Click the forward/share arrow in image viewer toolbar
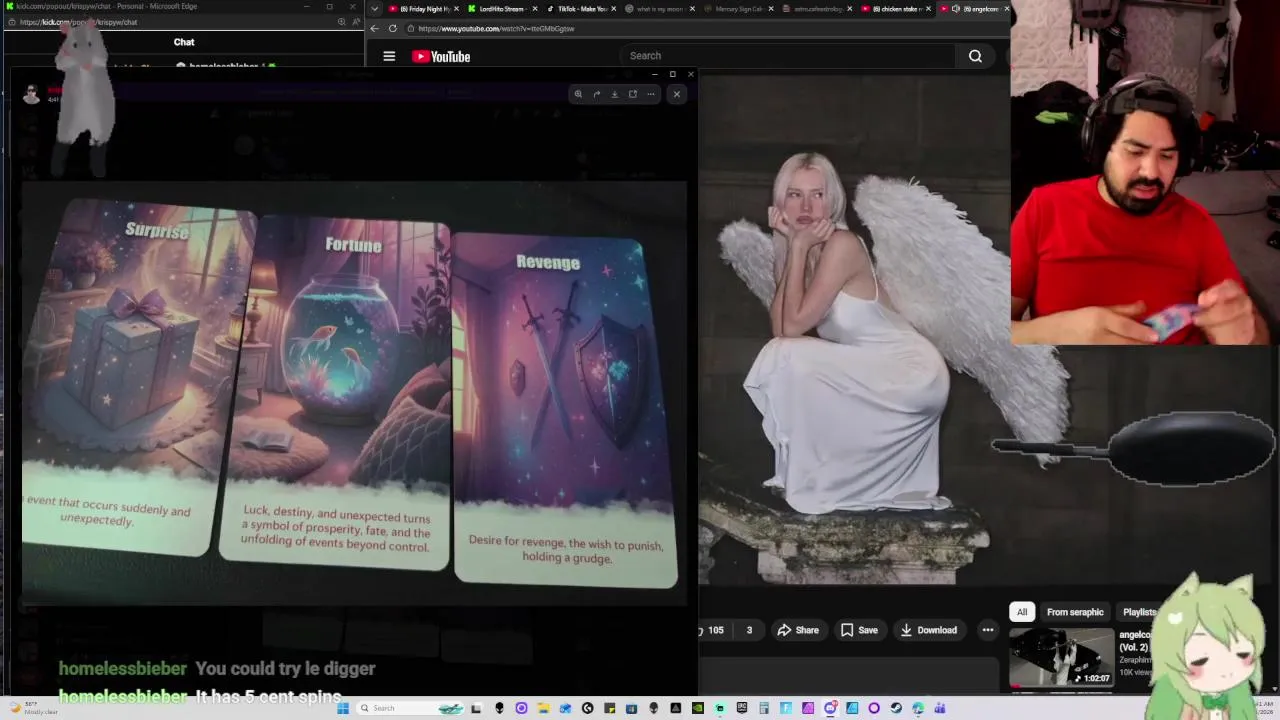The height and width of the screenshot is (720, 1280). tap(596, 94)
